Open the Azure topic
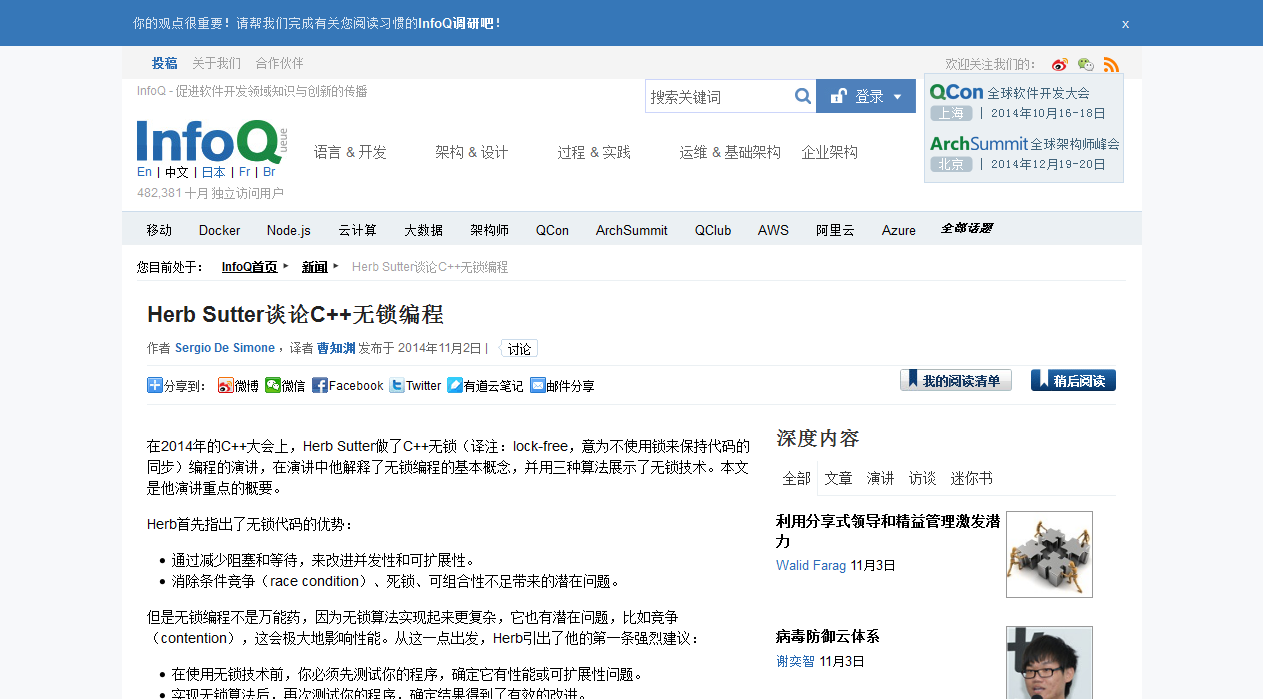 pos(899,230)
